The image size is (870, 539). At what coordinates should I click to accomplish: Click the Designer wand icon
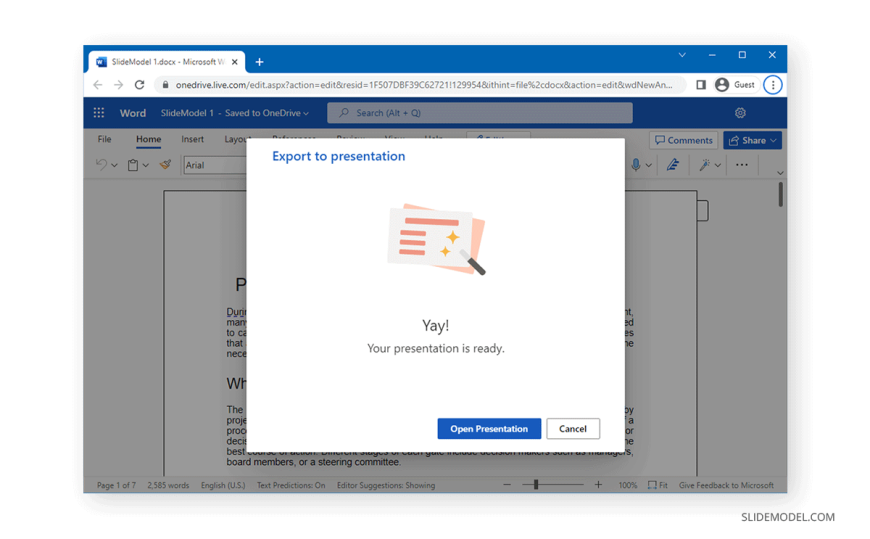(705, 165)
